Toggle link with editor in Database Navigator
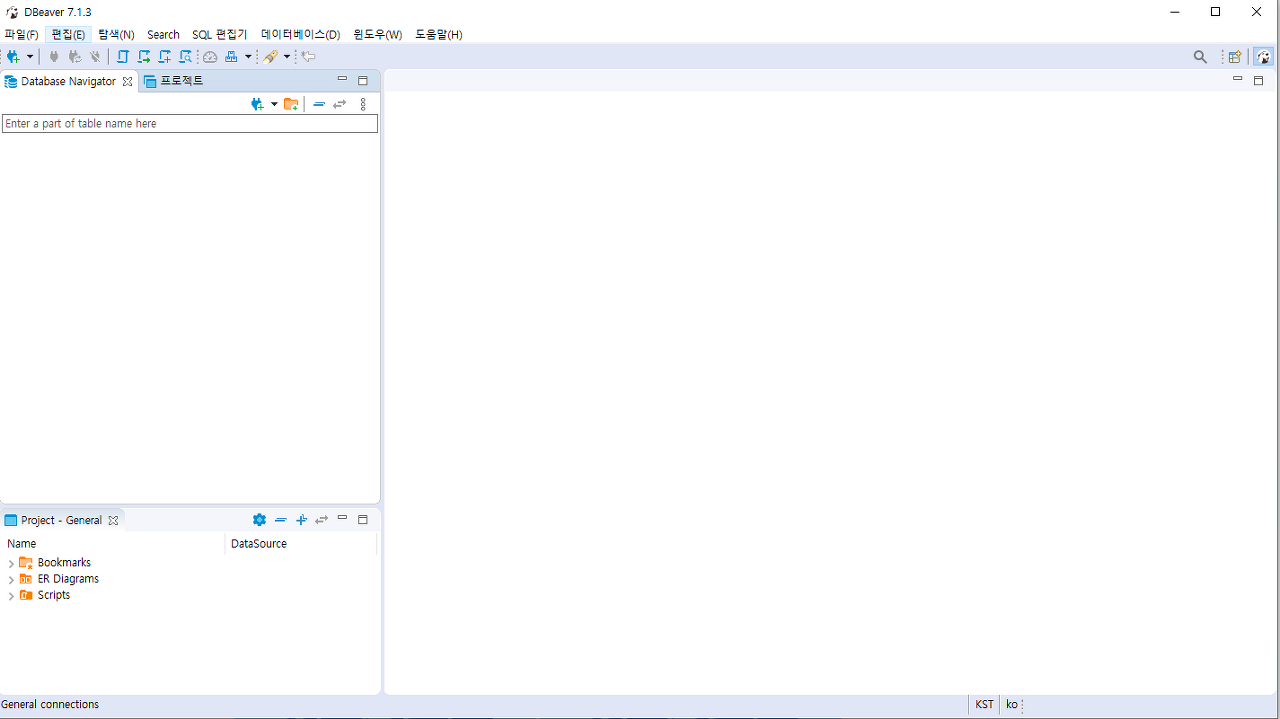The height and width of the screenshot is (719, 1280). pos(340,104)
